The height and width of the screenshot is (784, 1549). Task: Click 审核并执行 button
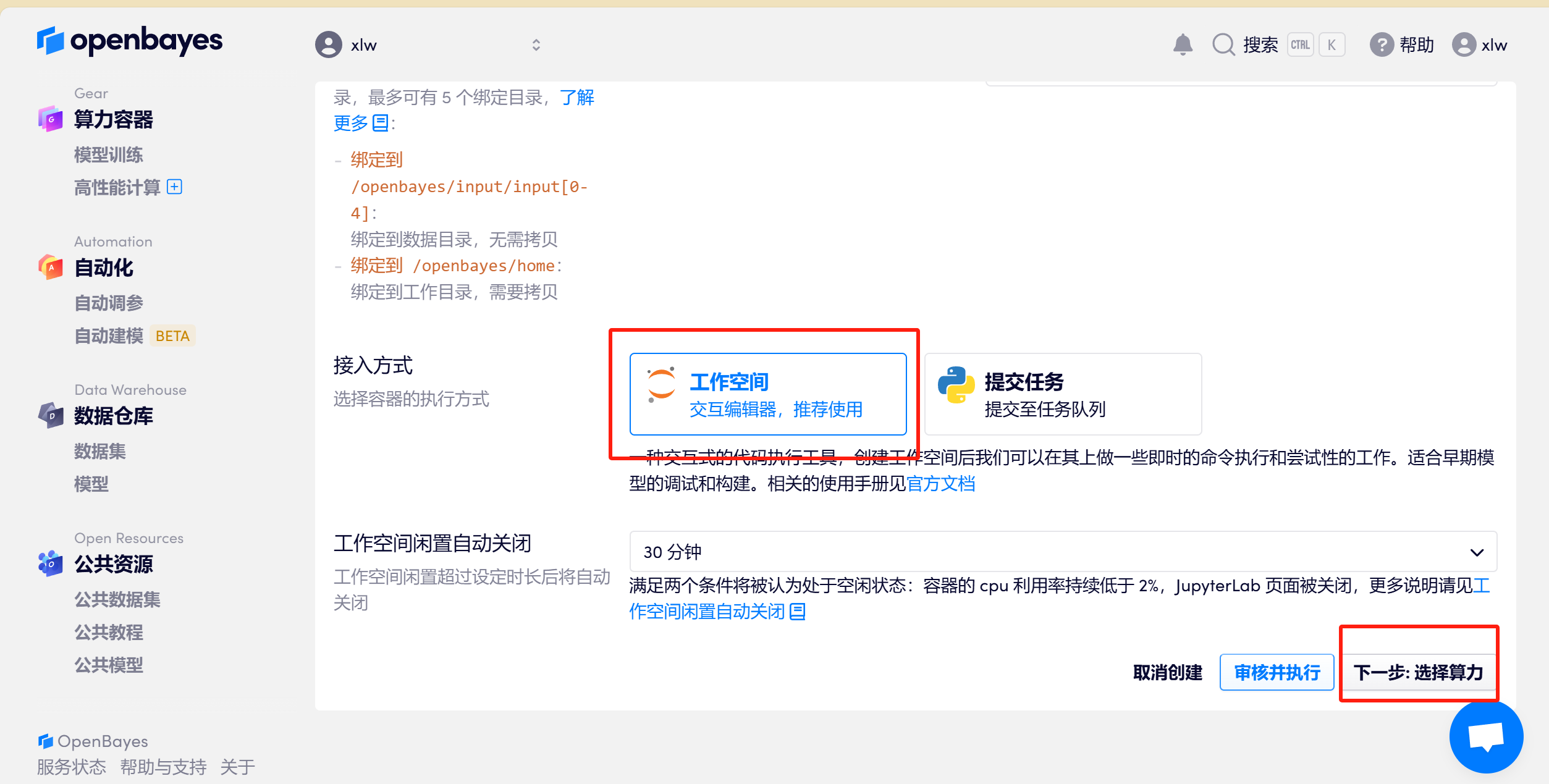click(x=1277, y=672)
